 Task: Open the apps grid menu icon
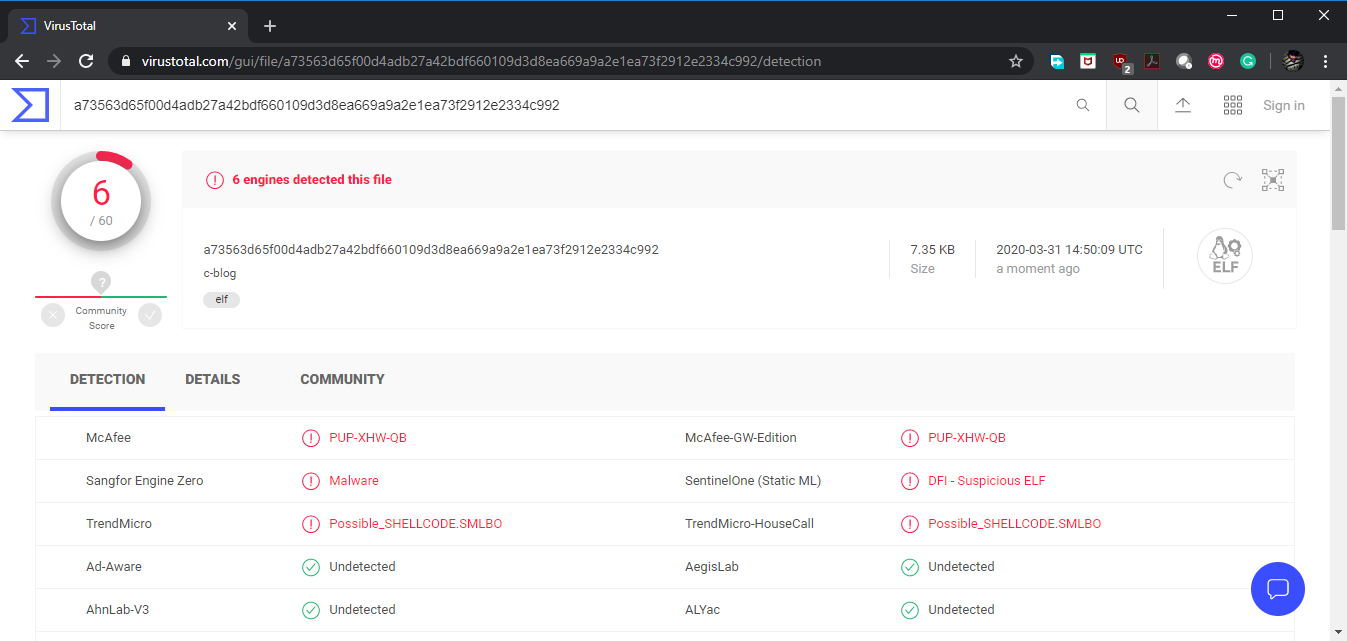point(1233,105)
